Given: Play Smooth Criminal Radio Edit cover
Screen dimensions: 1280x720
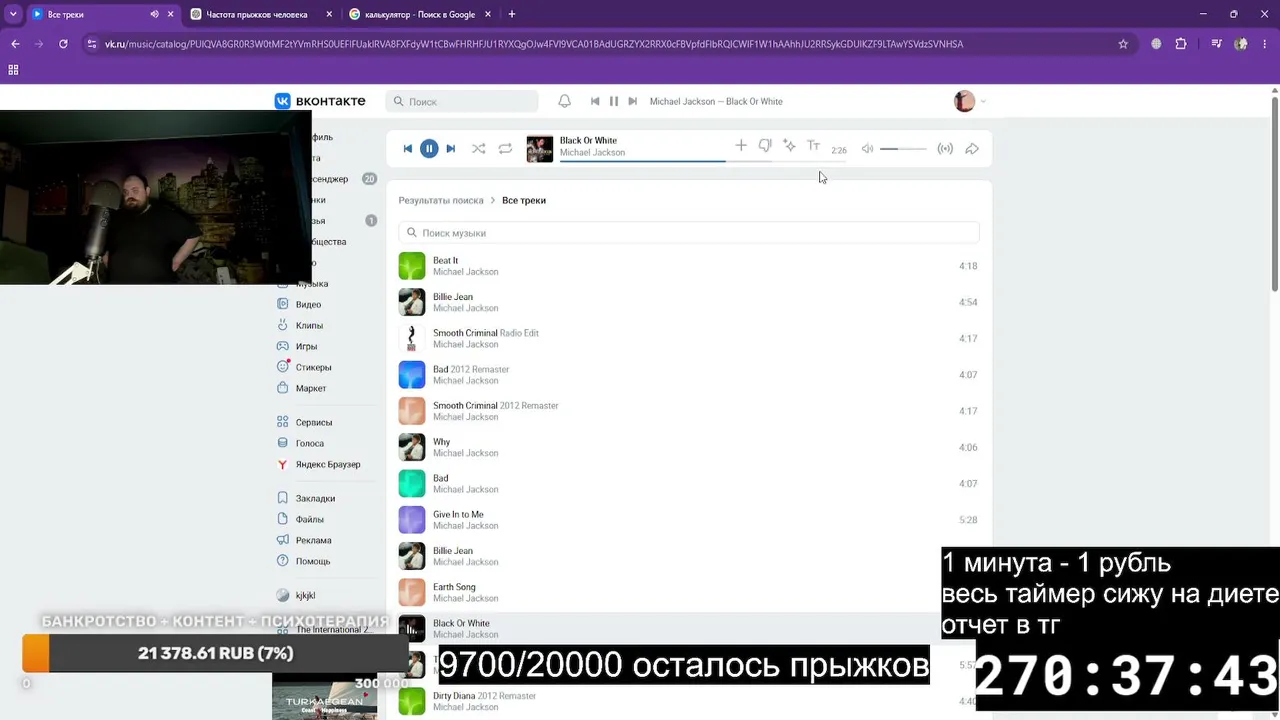Looking at the screenshot, I should click(x=412, y=338).
